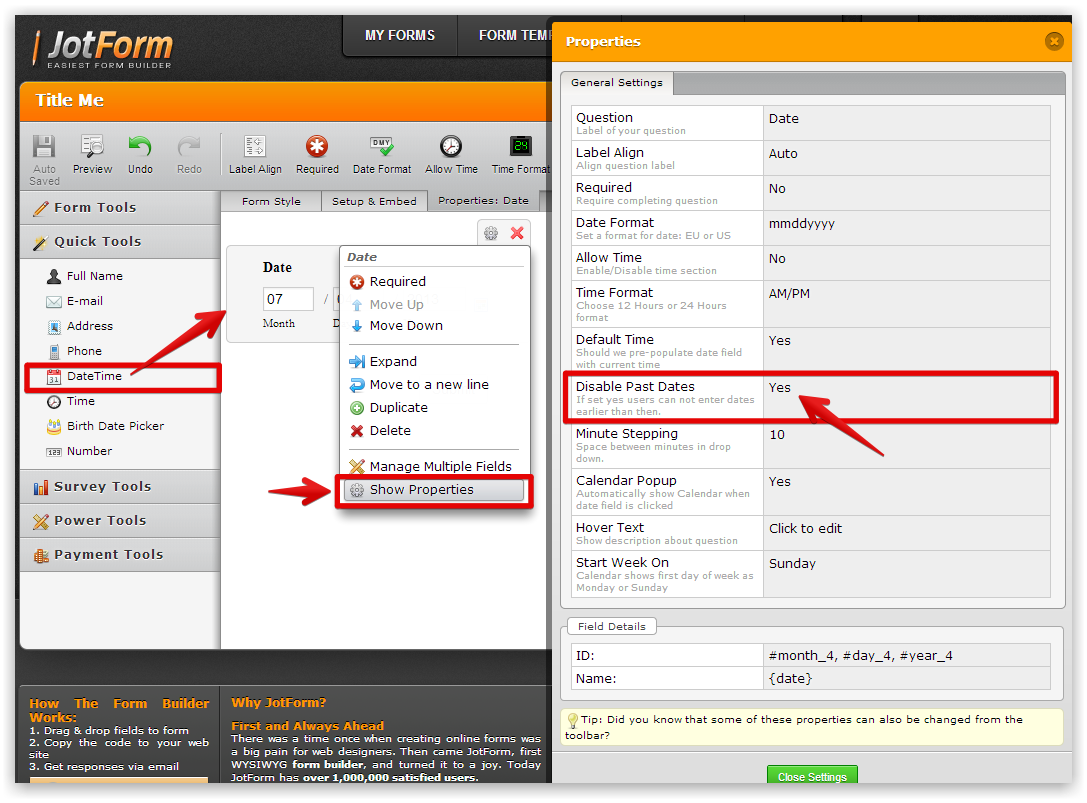The width and height of the screenshot is (1087, 803).
Task: Open the Label Align toolbar option
Action: tap(255, 155)
